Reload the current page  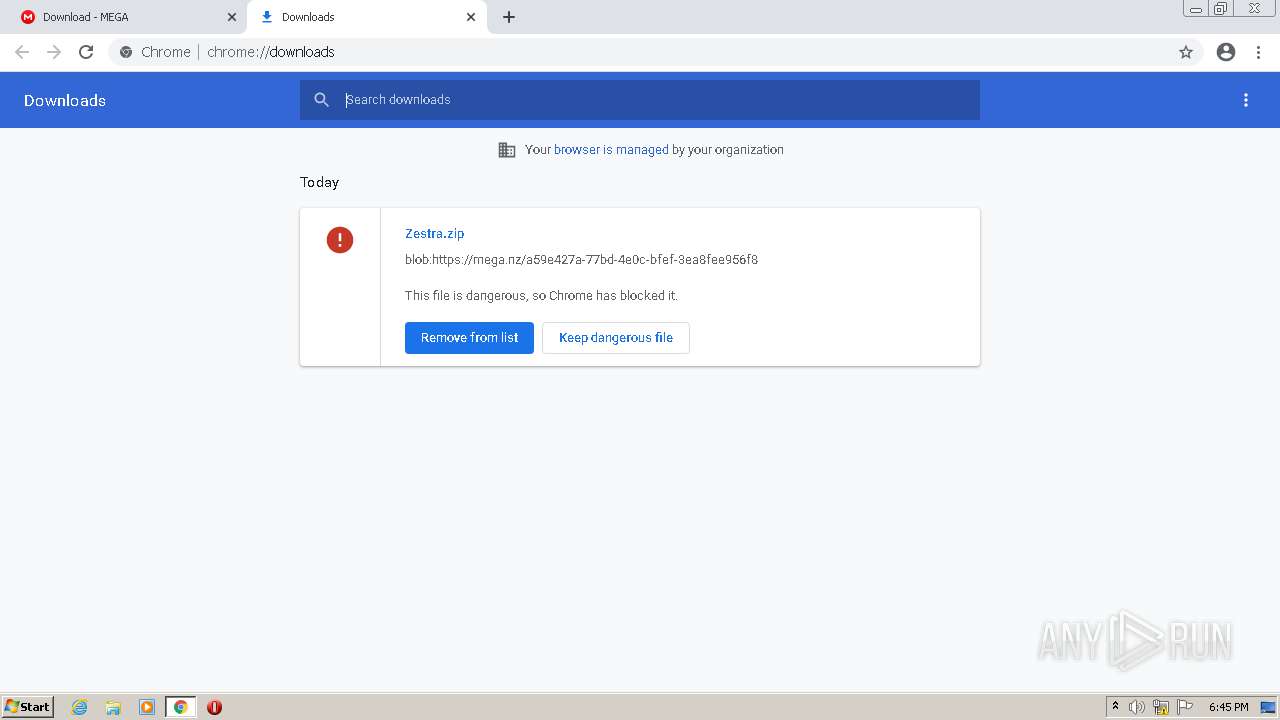(86, 52)
